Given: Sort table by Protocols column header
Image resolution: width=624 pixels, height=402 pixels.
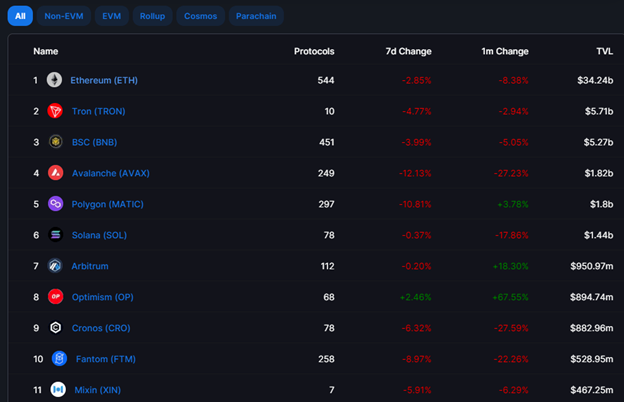Looking at the screenshot, I should (314, 51).
